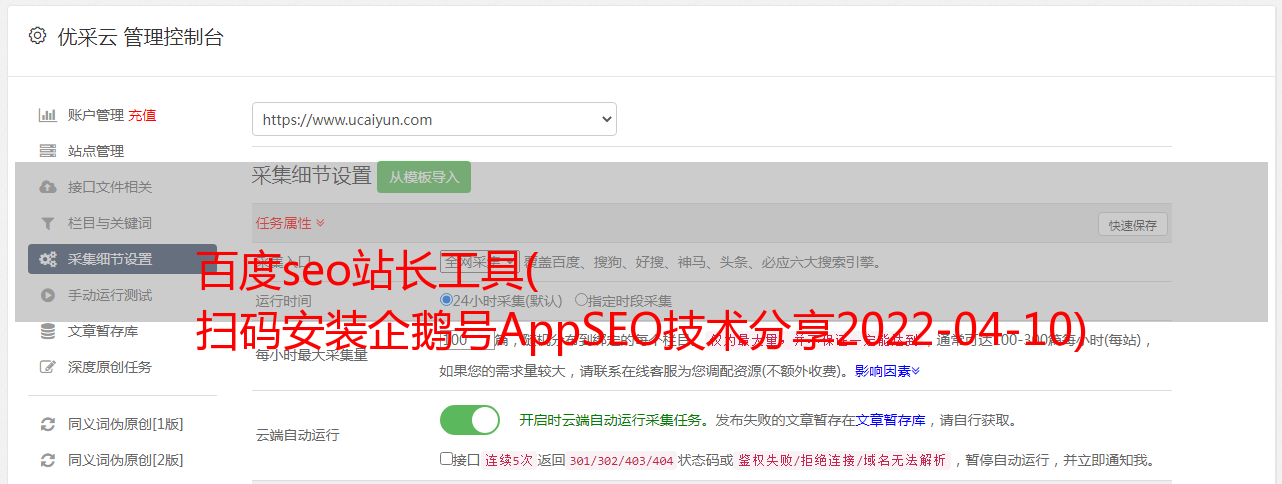
Task: Click the red 充值 link
Action: [142, 115]
